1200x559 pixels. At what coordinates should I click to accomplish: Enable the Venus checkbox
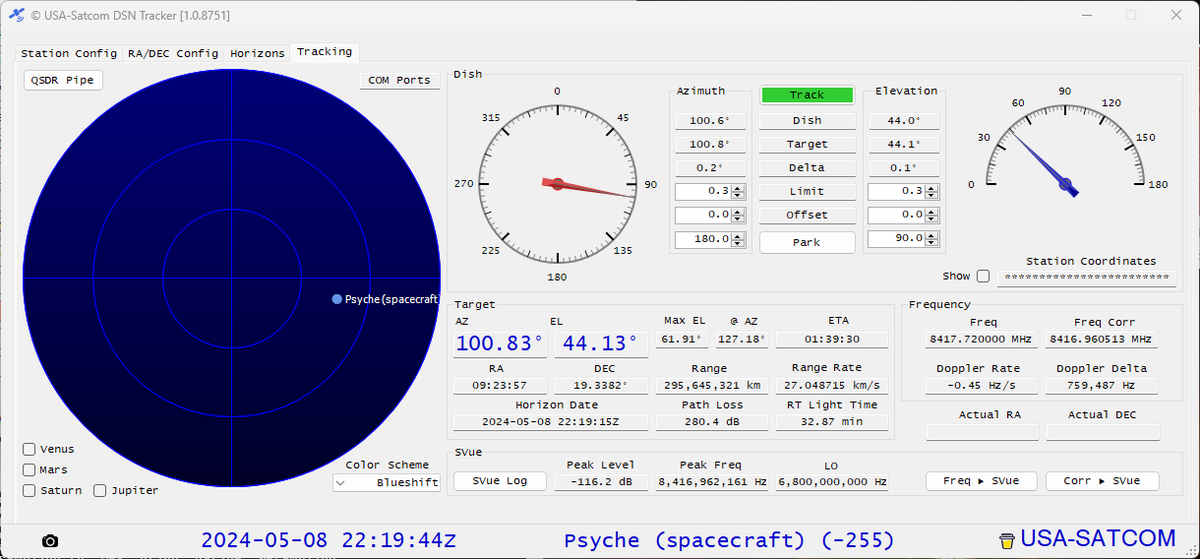click(29, 449)
